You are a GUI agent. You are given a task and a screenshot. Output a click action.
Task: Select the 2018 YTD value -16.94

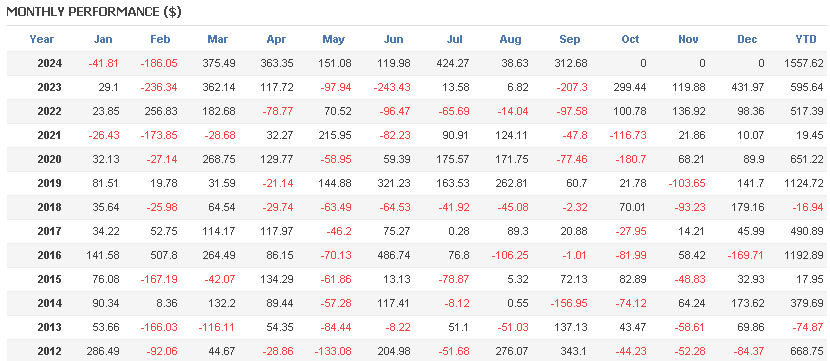click(x=808, y=207)
